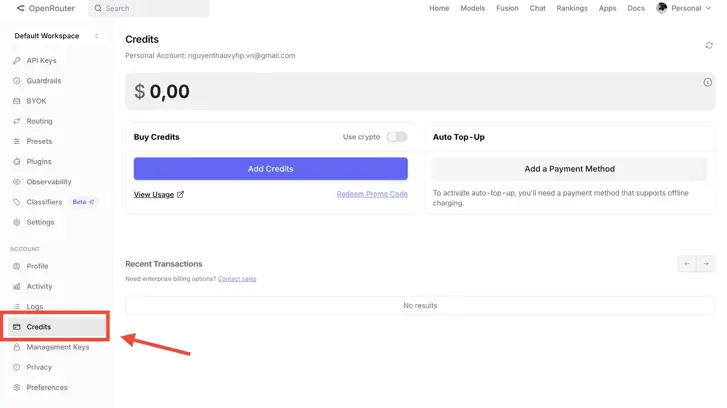Click the external link icon beside View Usage
The width and height of the screenshot is (727, 408).
[180, 194]
